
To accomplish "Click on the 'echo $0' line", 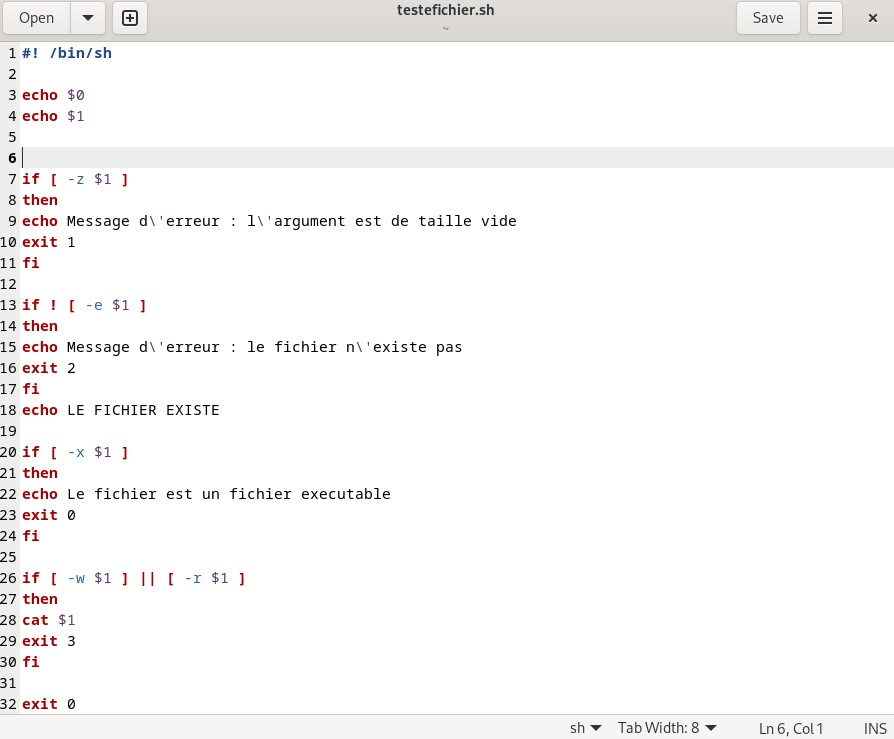I will (53, 95).
